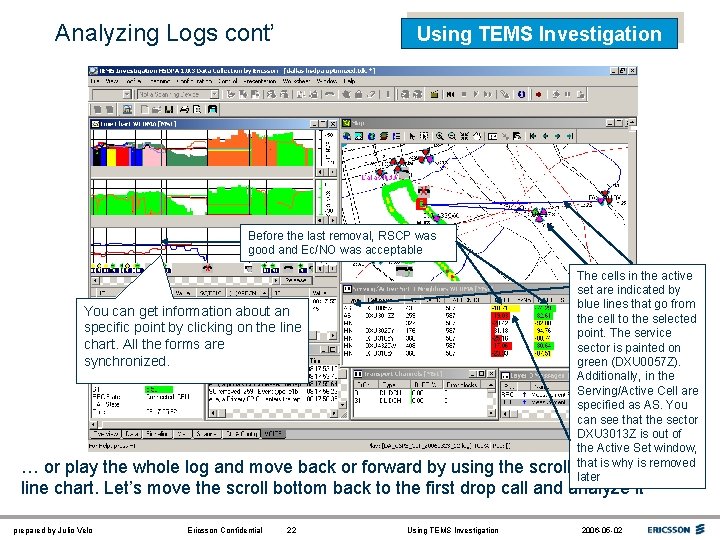Select the zoom in magnifier in Map toolbar
This screenshot has height=540, width=720.
(440, 136)
